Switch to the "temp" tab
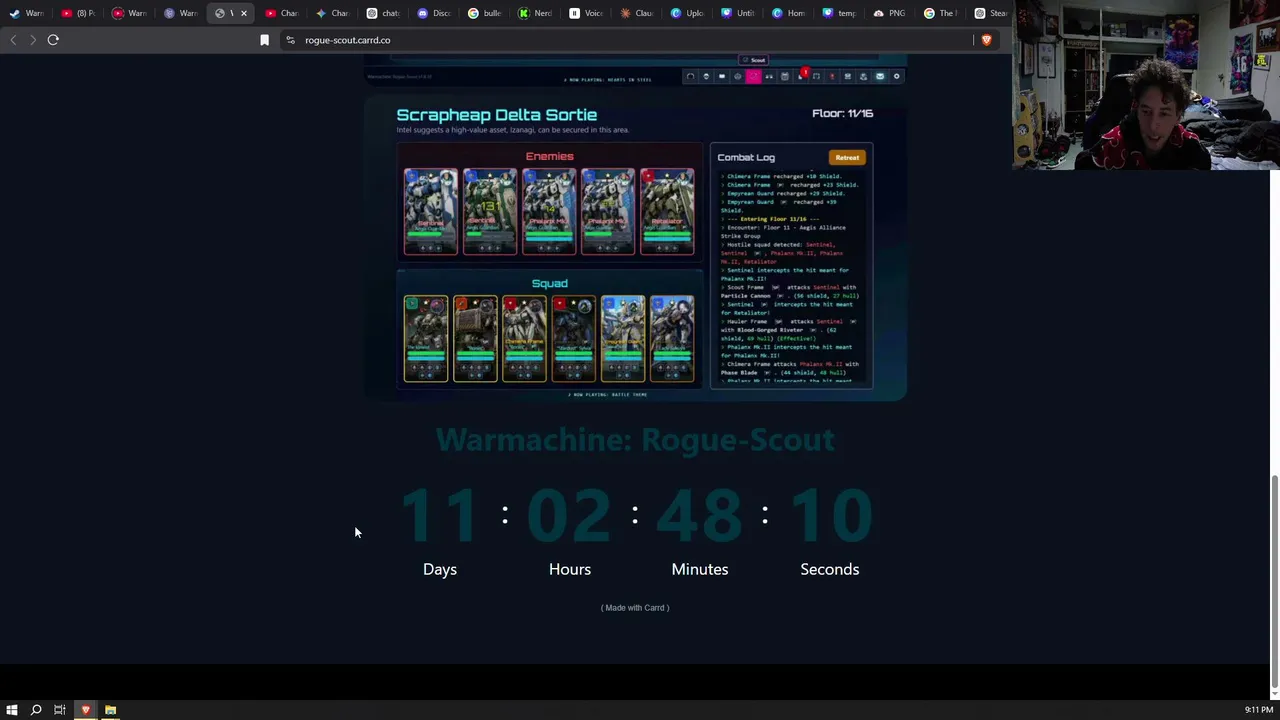The width and height of the screenshot is (1280, 720). tap(840, 13)
